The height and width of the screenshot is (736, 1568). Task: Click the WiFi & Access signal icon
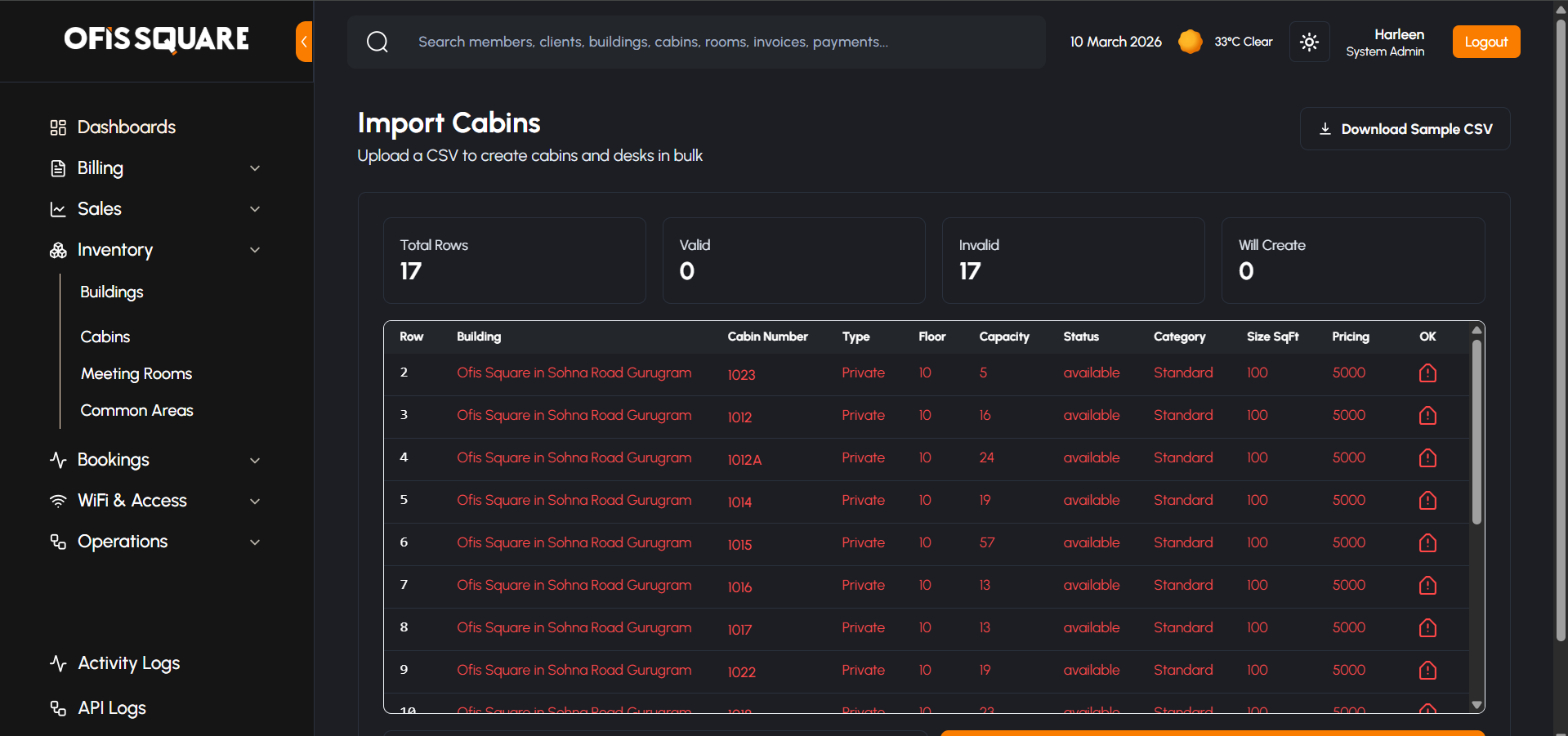pos(58,501)
